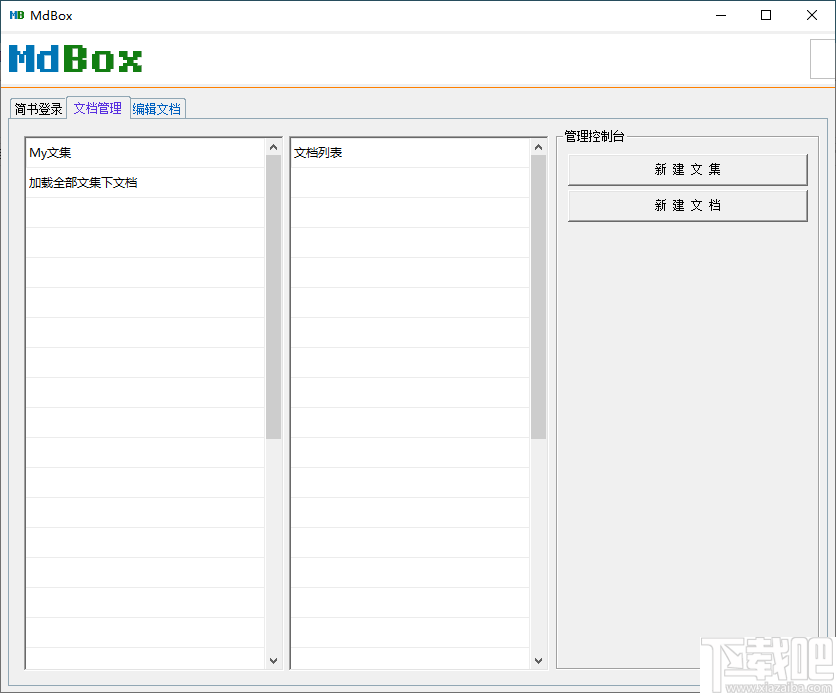This screenshot has height=693, width=836.
Task: Click the 新建文集 button
Action: click(687, 169)
